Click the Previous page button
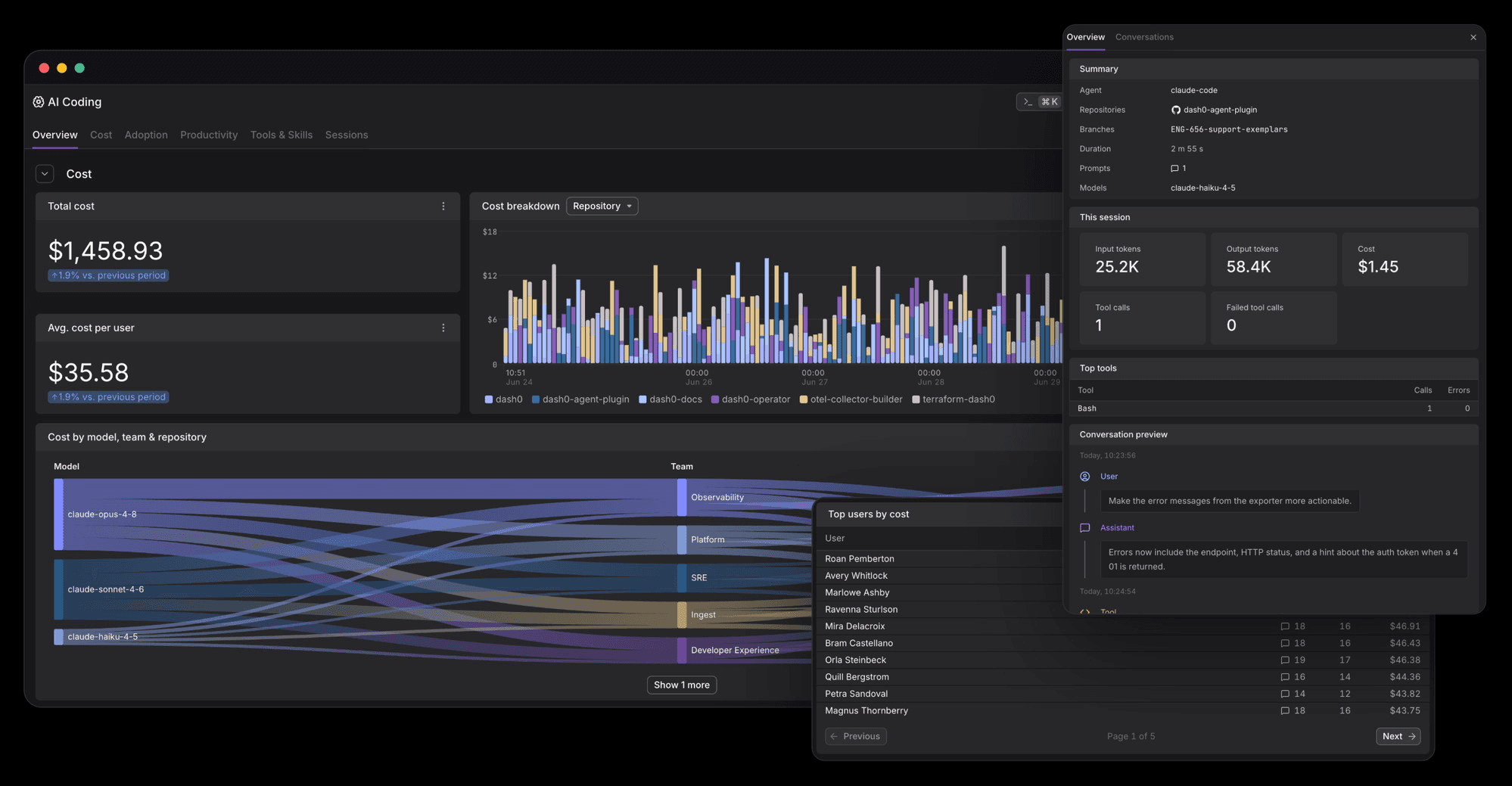Image resolution: width=1512 pixels, height=786 pixels. [856, 737]
